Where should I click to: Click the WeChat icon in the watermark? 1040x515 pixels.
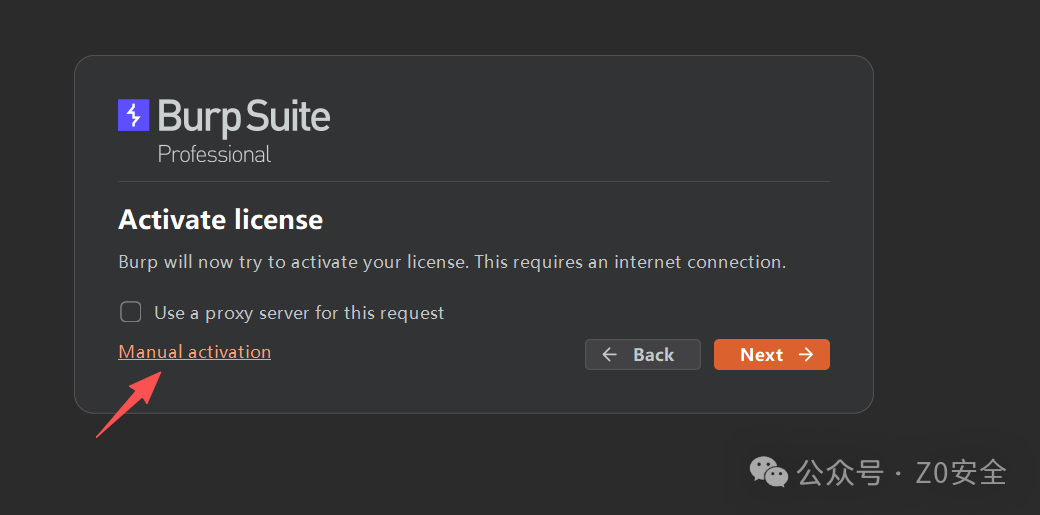click(x=768, y=471)
